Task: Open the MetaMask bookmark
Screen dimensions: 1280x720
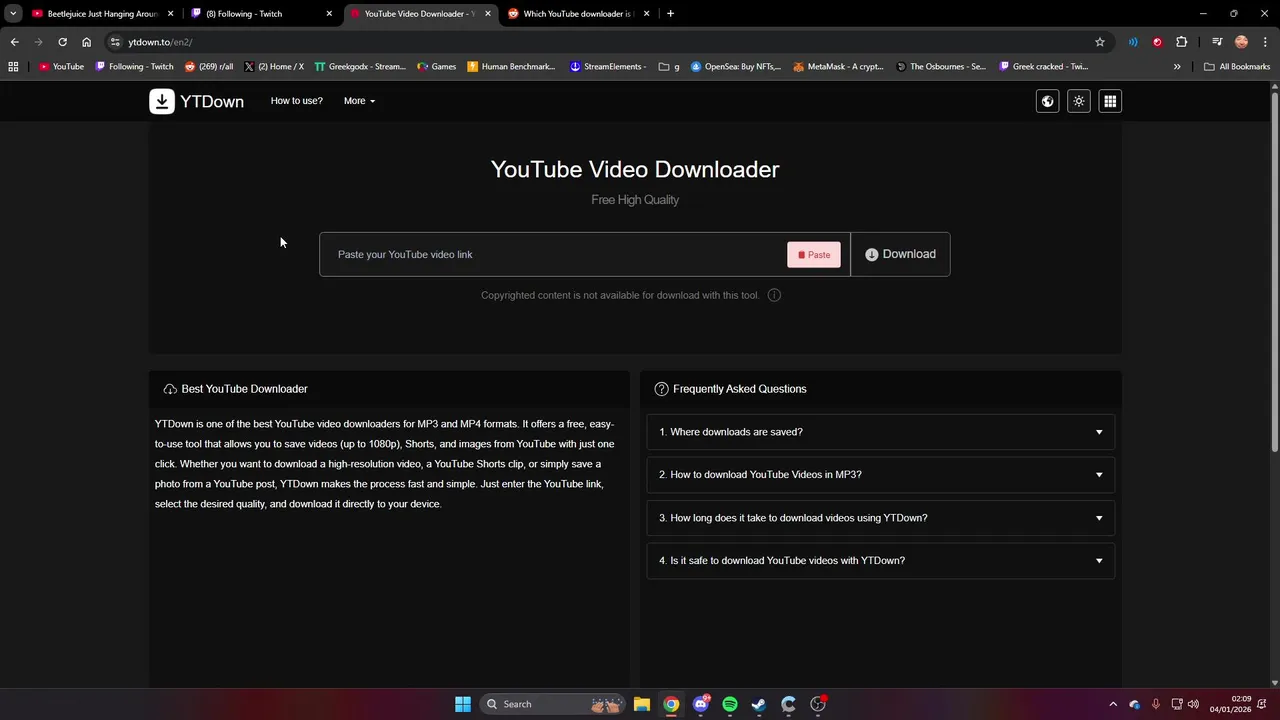Action: (838, 67)
